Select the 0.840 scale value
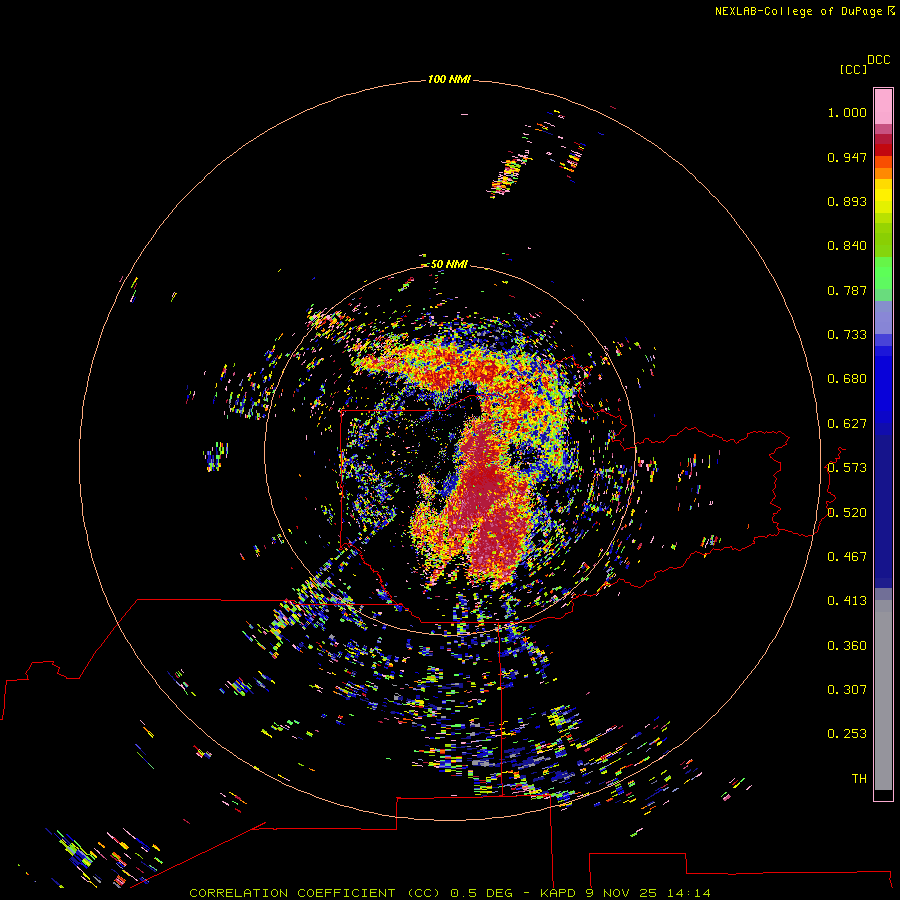The width and height of the screenshot is (900, 900). (x=847, y=246)
